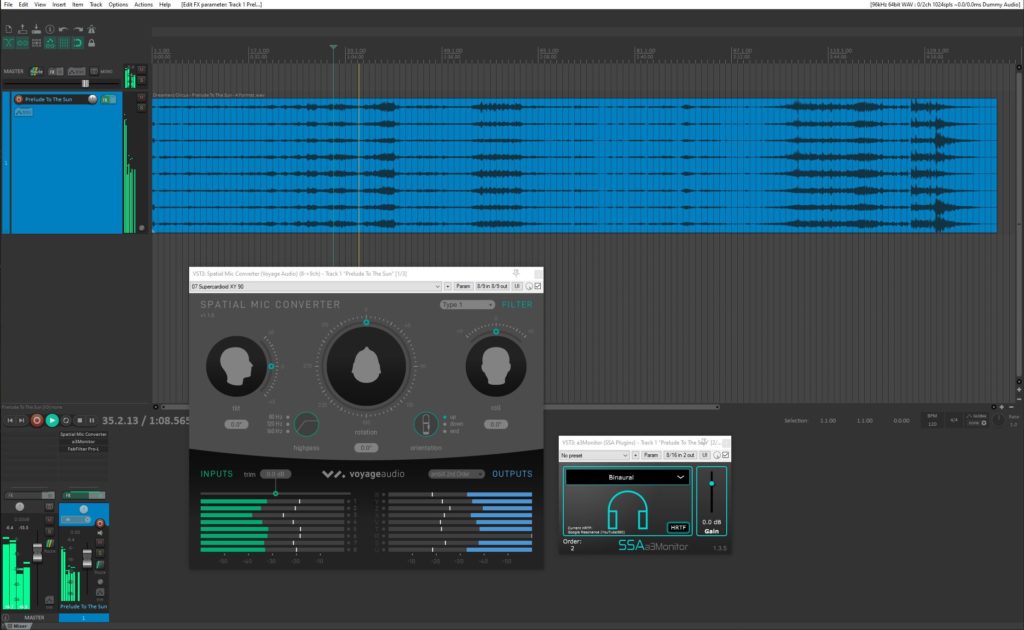Click the Redo arrow icon

[x=78, y=29]
